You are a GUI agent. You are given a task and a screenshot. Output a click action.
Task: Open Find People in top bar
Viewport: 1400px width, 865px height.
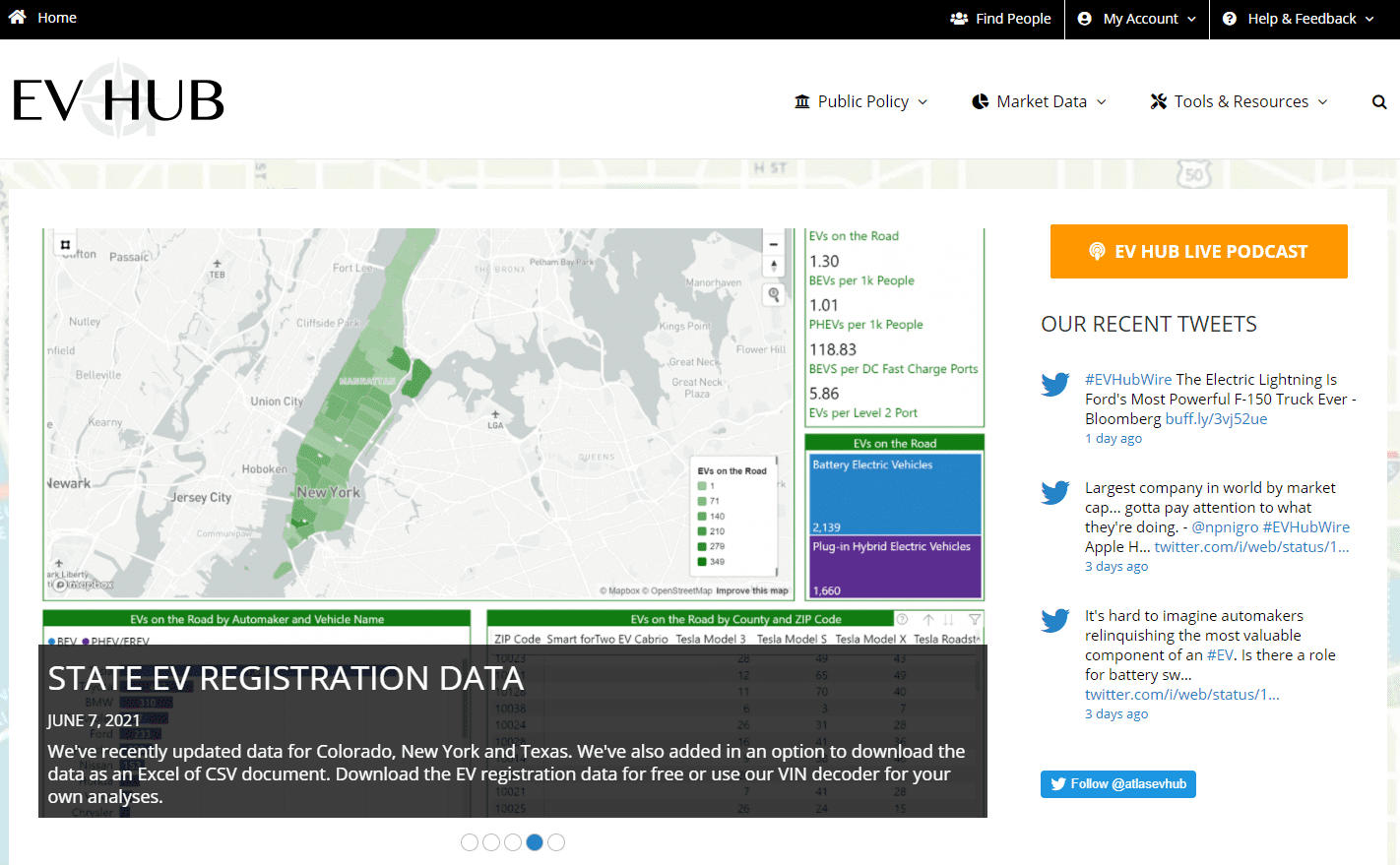[1001, 19]
